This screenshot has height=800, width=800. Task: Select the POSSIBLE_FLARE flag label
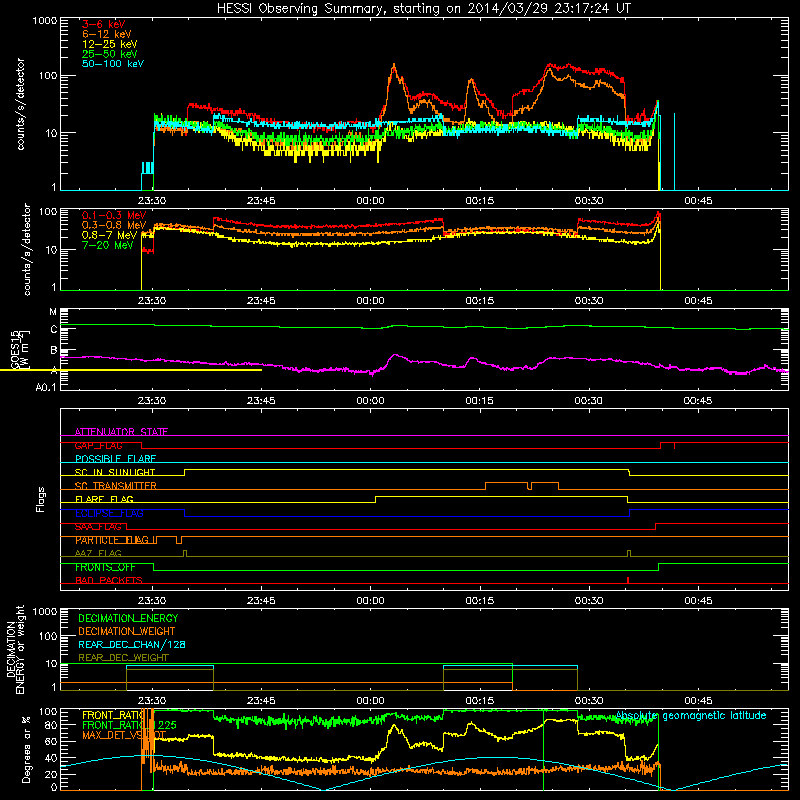[115, 459]
